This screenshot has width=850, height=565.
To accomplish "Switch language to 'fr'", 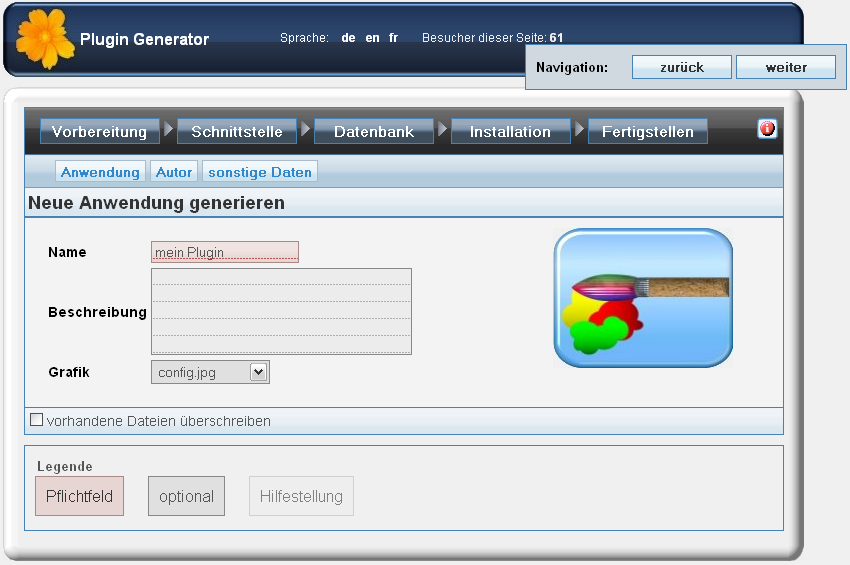I will coord(394,38).
